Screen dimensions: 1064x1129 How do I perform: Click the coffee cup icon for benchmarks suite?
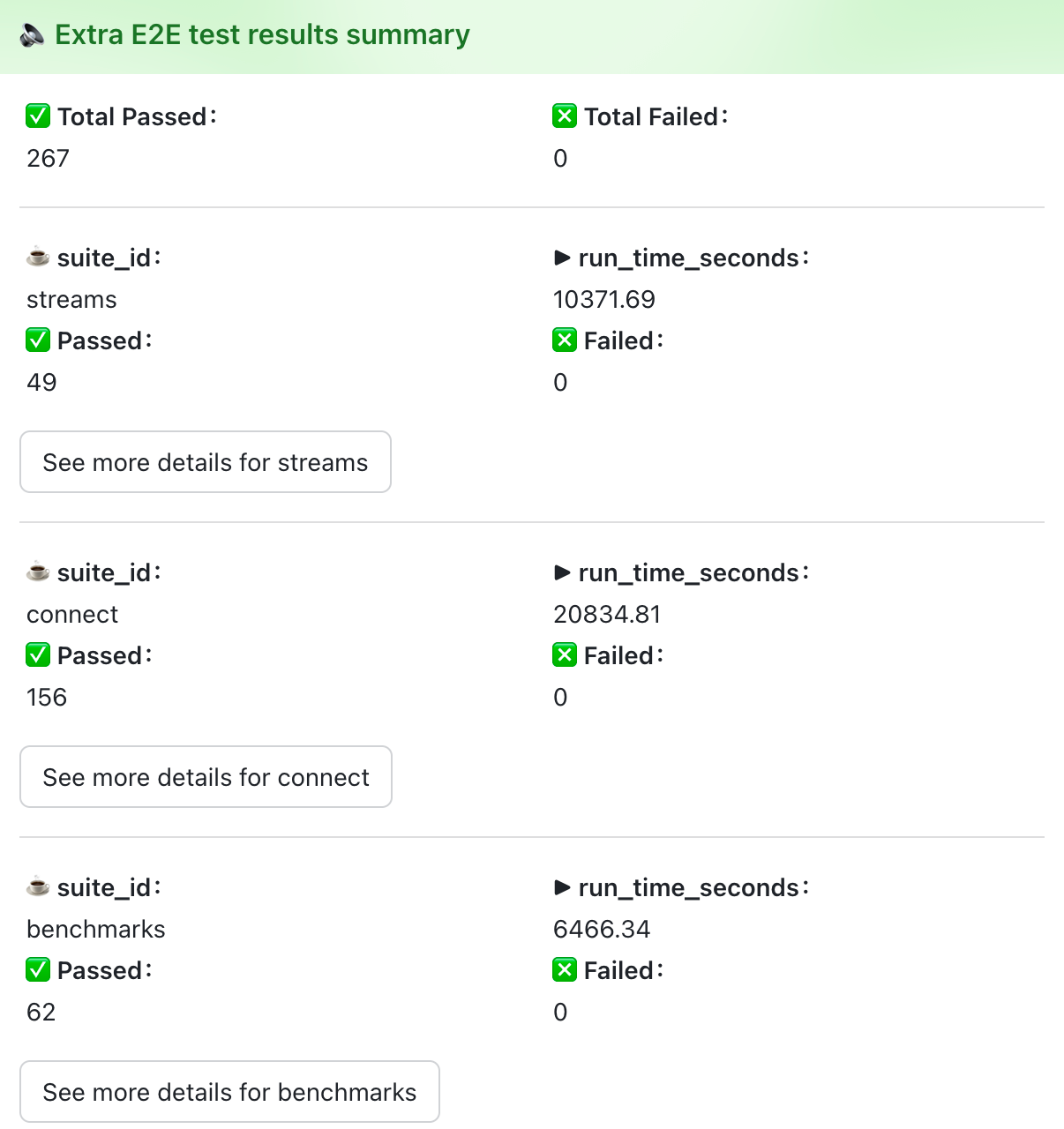tap(38, 887)
